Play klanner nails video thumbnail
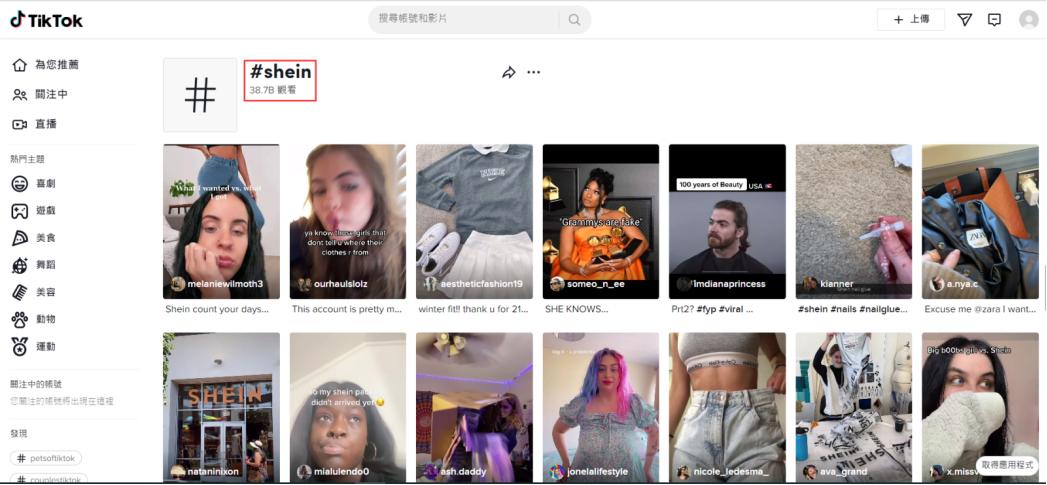The width and height of the screenshot is (1047, 485). (854, 221)
